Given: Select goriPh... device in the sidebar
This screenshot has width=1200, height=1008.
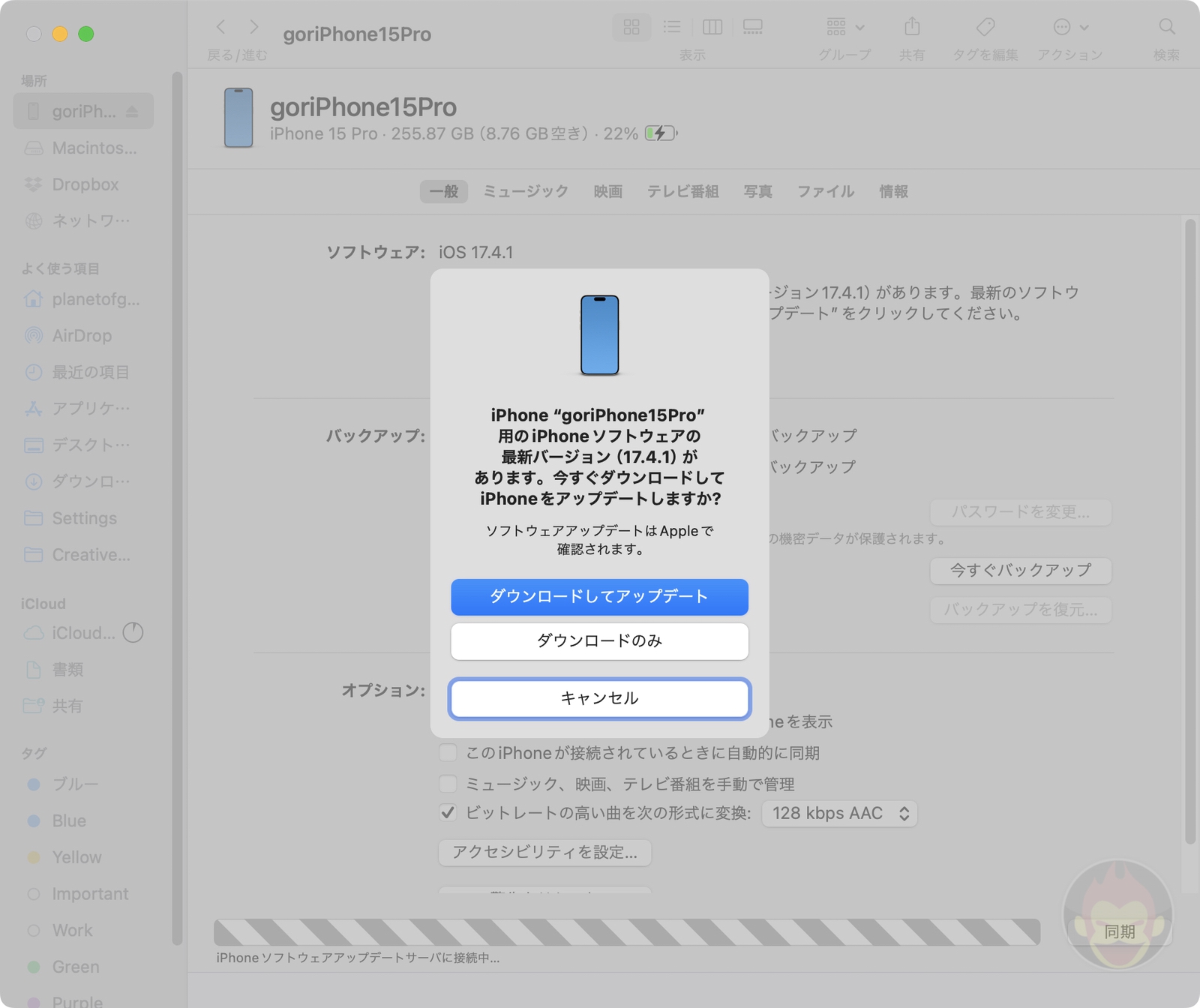Looking at the screenshot, I should (x=83, y=112).
